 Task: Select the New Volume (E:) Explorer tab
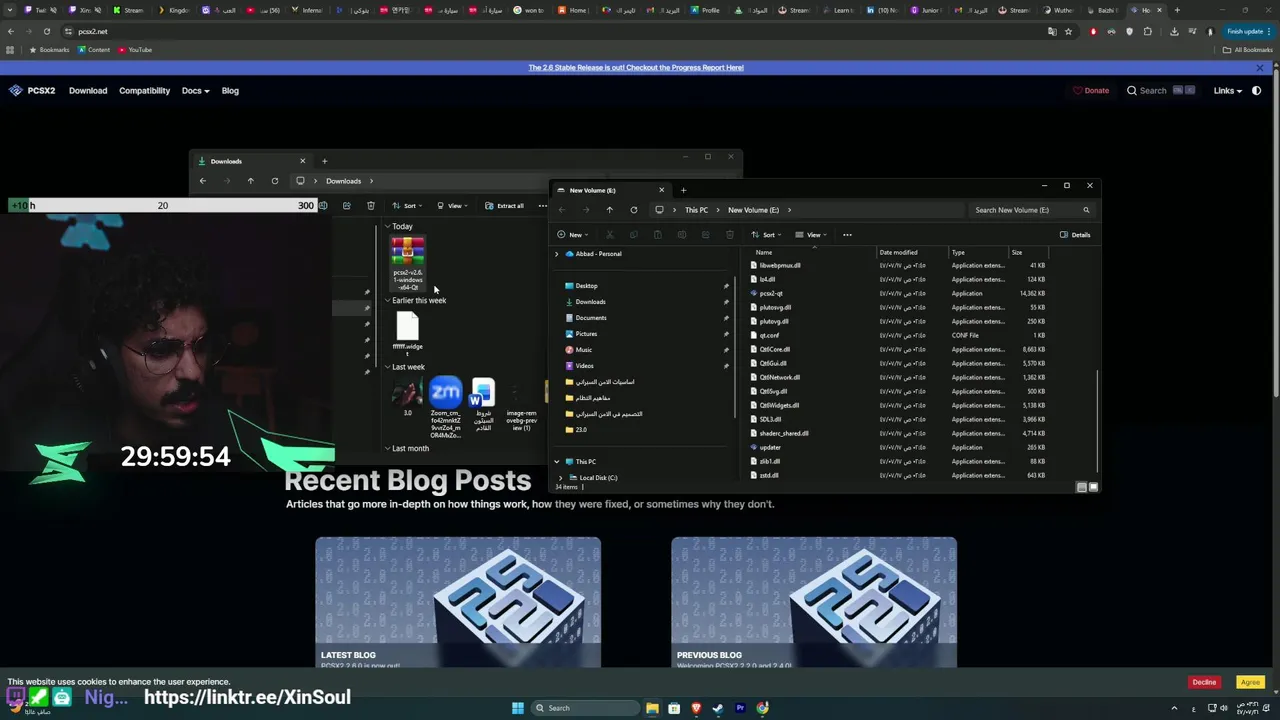tap(610, 190)
